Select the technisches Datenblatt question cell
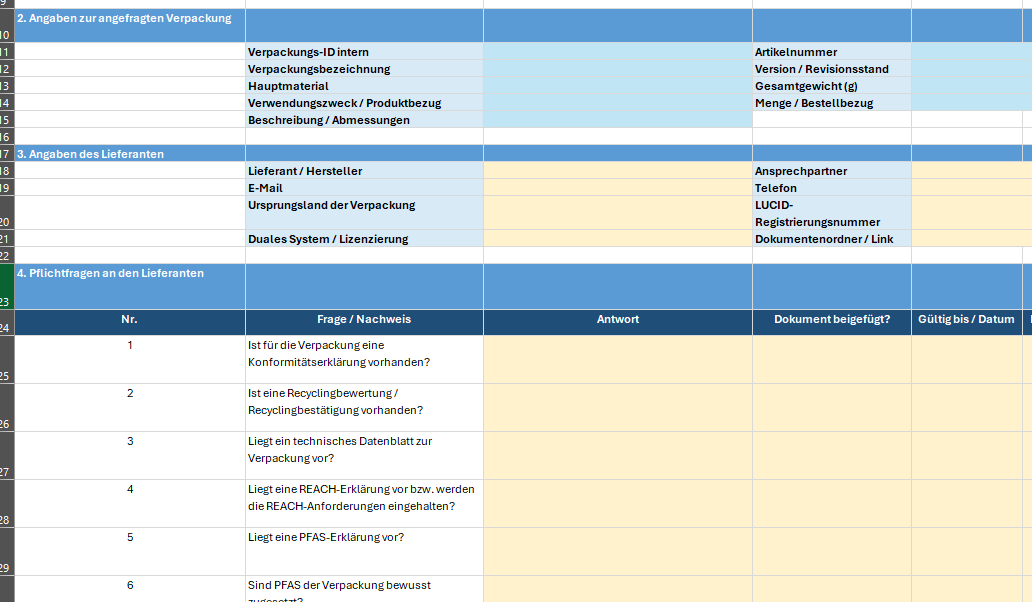Screen dimensions: 1032x602 coord(364,455)
